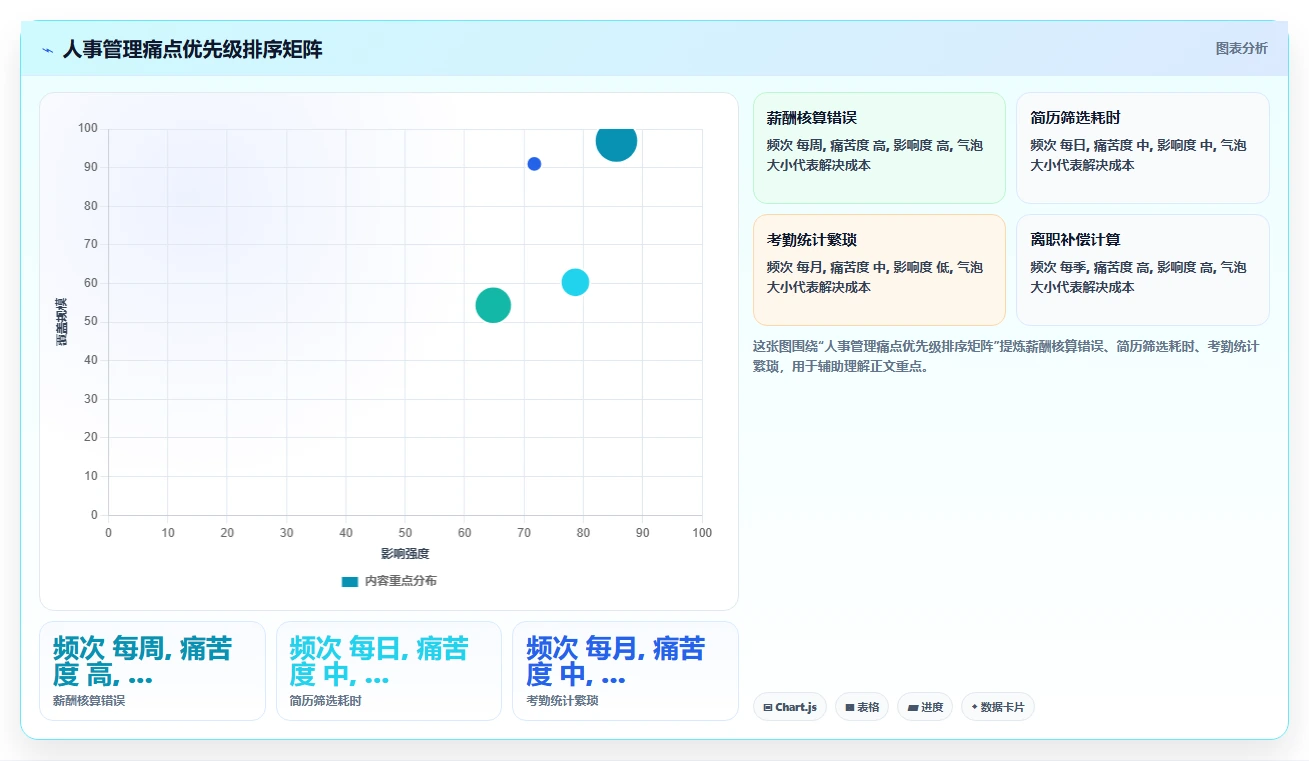
Task: Click the 考勤统计繁琐 caption under the stat card
Action: (x=562, y=701)
